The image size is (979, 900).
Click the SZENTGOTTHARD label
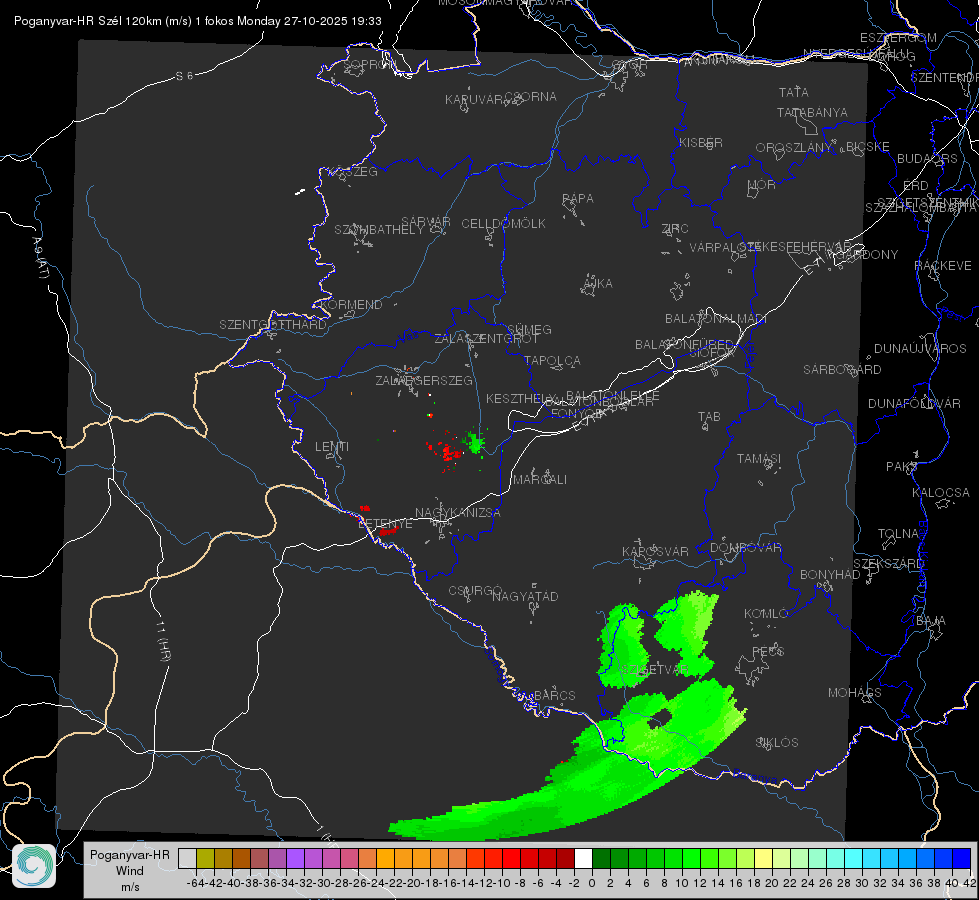273,325
